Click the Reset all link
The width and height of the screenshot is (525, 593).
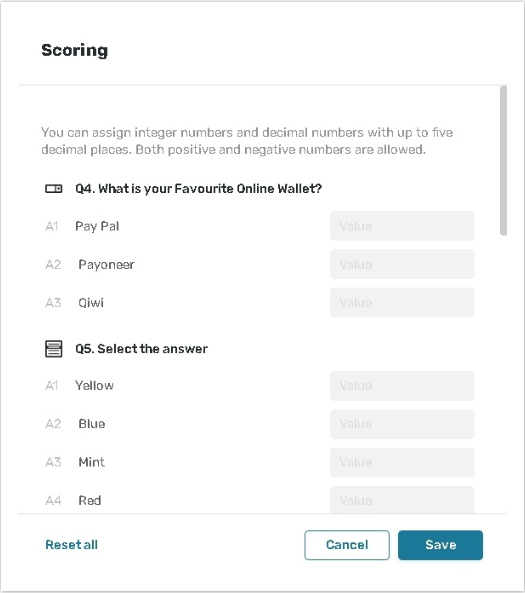click(71, 545)
